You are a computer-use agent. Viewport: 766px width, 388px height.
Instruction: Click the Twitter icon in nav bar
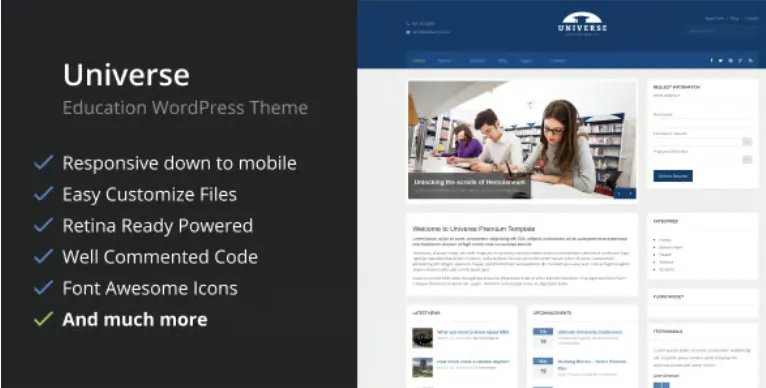(x=721, y=61)
